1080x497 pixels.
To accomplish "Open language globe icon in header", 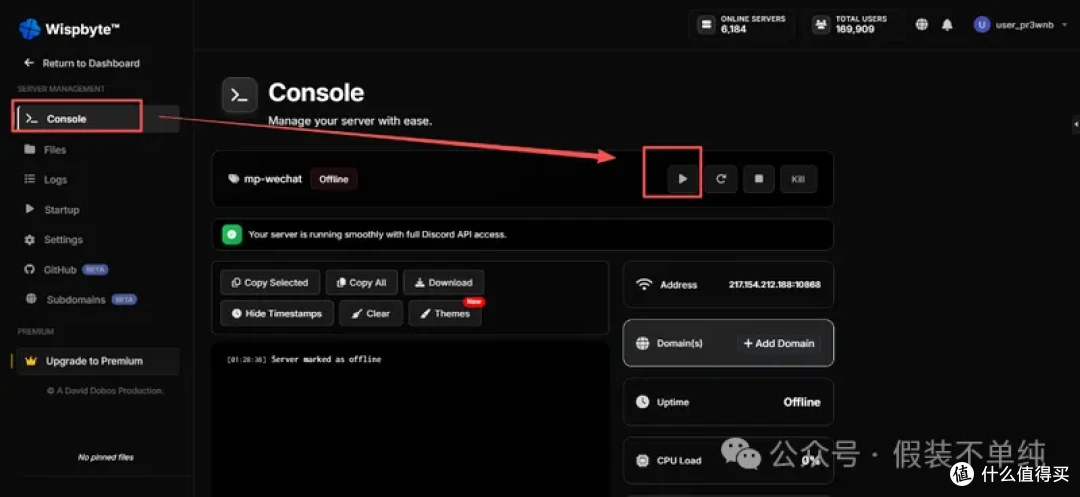I will (x=922, y=25).
